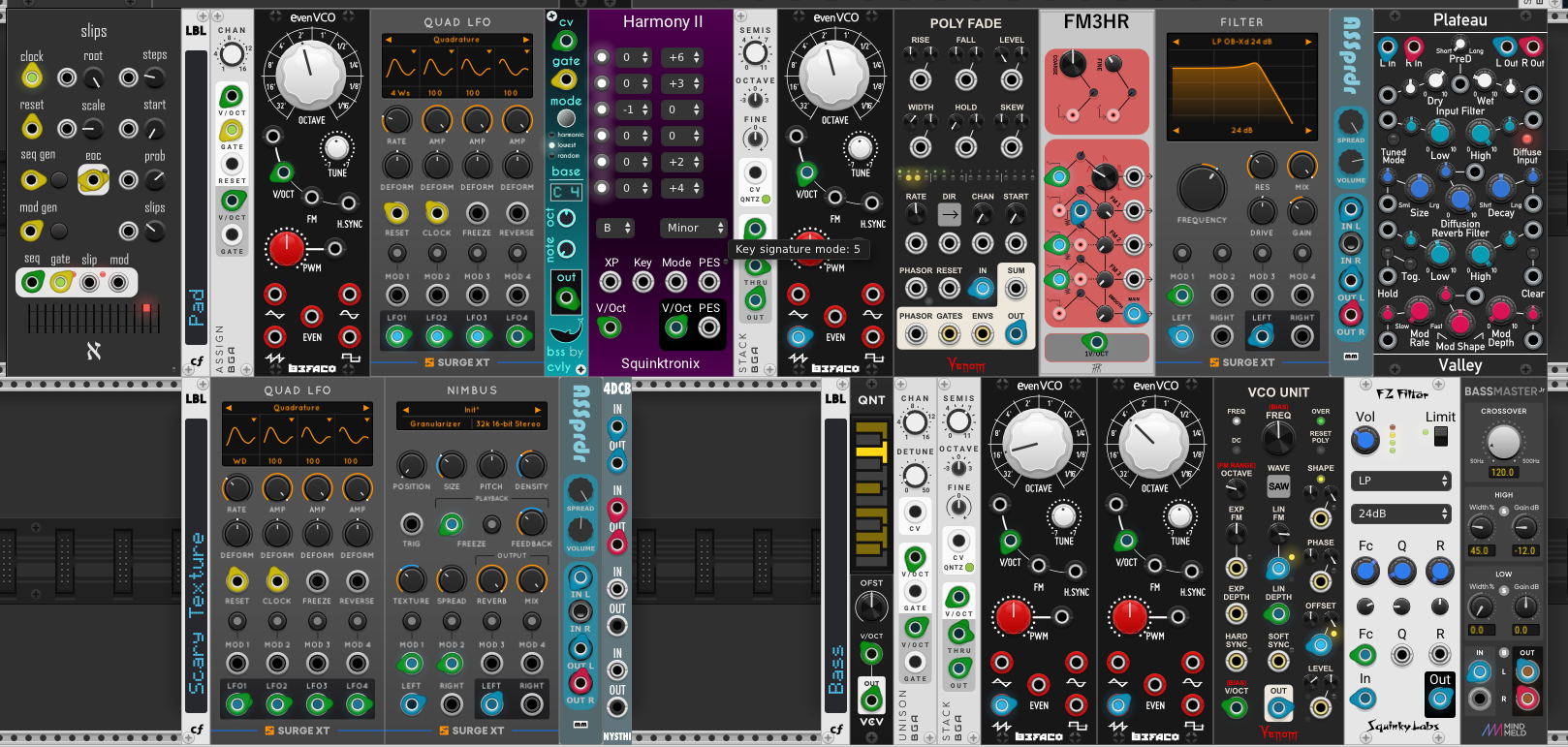Click the square wave output on top-left EvenVCO

tap(350, 337)
